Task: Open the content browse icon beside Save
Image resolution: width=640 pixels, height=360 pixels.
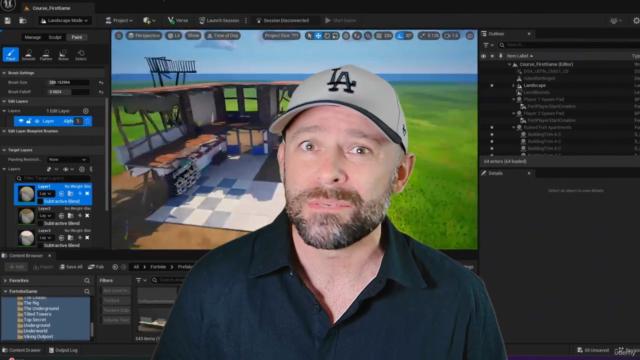Action: pyautogui.click(x=23, y=20)
